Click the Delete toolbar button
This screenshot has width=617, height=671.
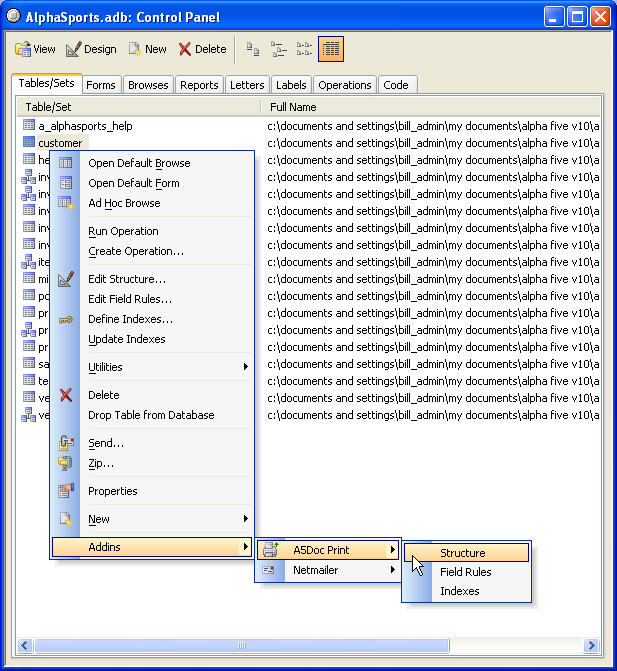[202, 49]
